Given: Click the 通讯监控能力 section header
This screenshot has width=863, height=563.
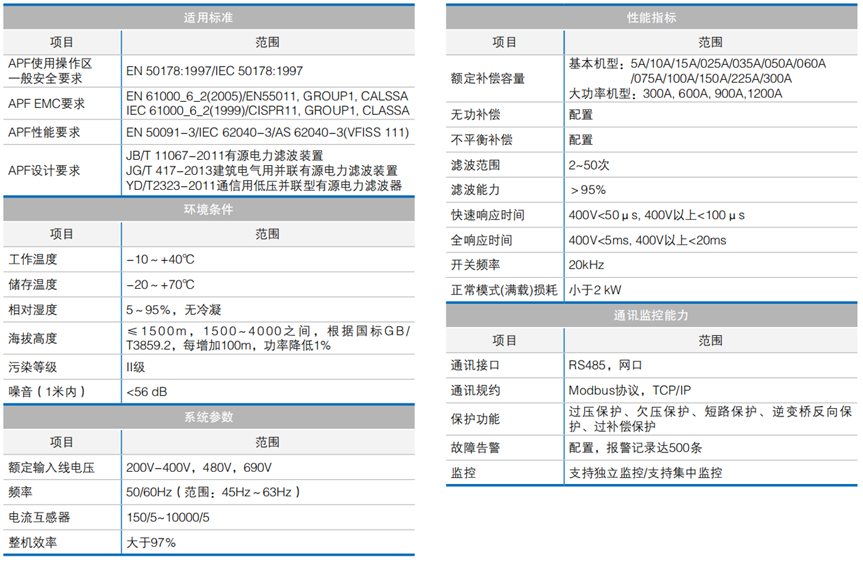Looking at the screenshot, I should [x=651, y=315].
